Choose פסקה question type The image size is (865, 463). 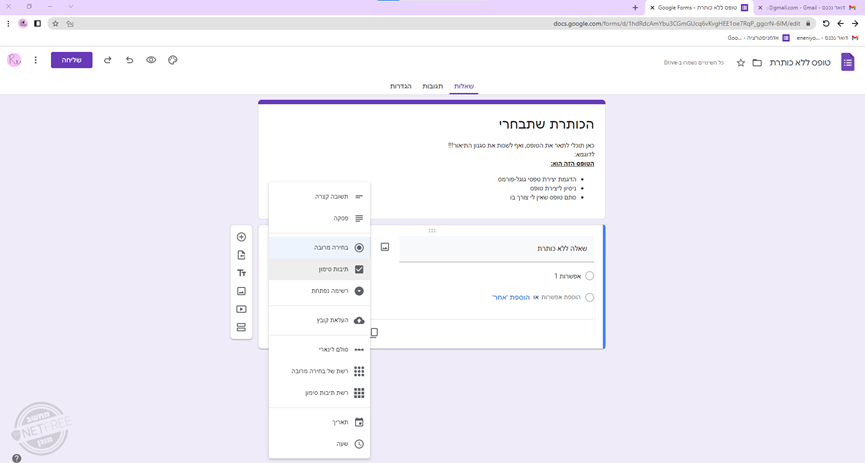click(x=319, y=219)
